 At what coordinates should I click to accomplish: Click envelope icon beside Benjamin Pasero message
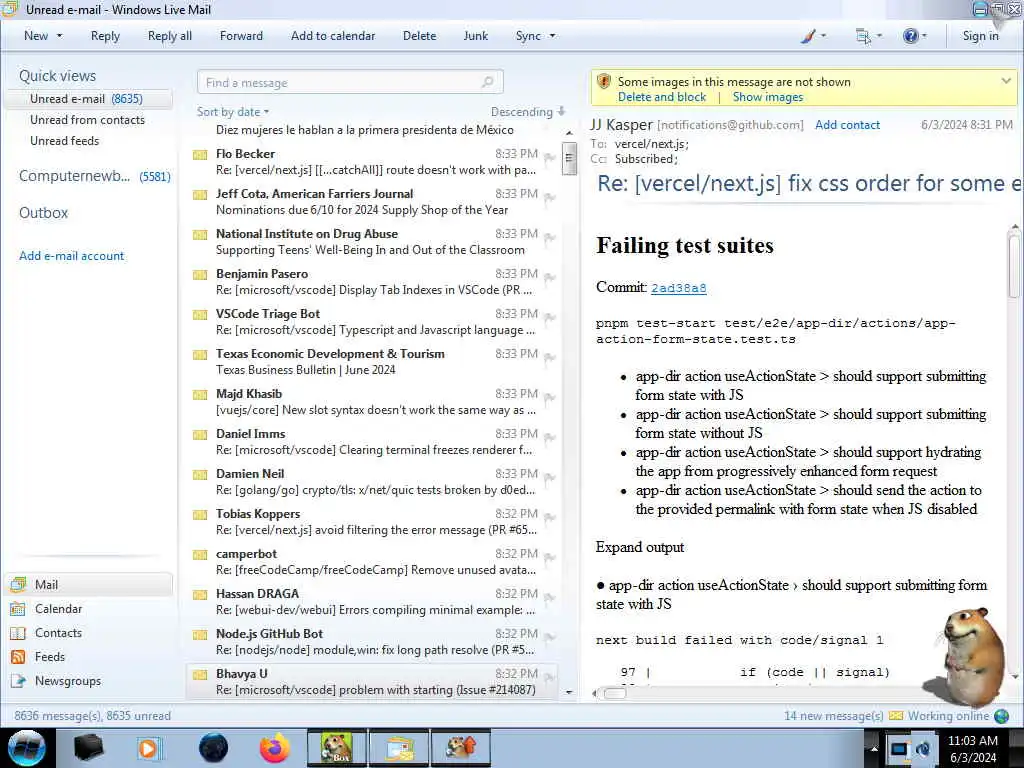click(200, 275)
